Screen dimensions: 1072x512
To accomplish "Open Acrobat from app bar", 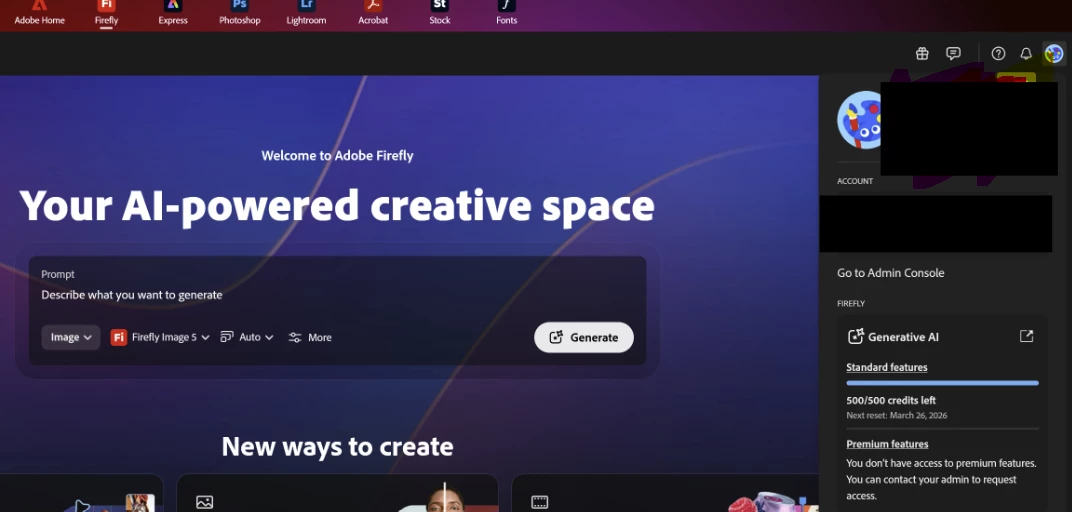I will coord(373,13).
